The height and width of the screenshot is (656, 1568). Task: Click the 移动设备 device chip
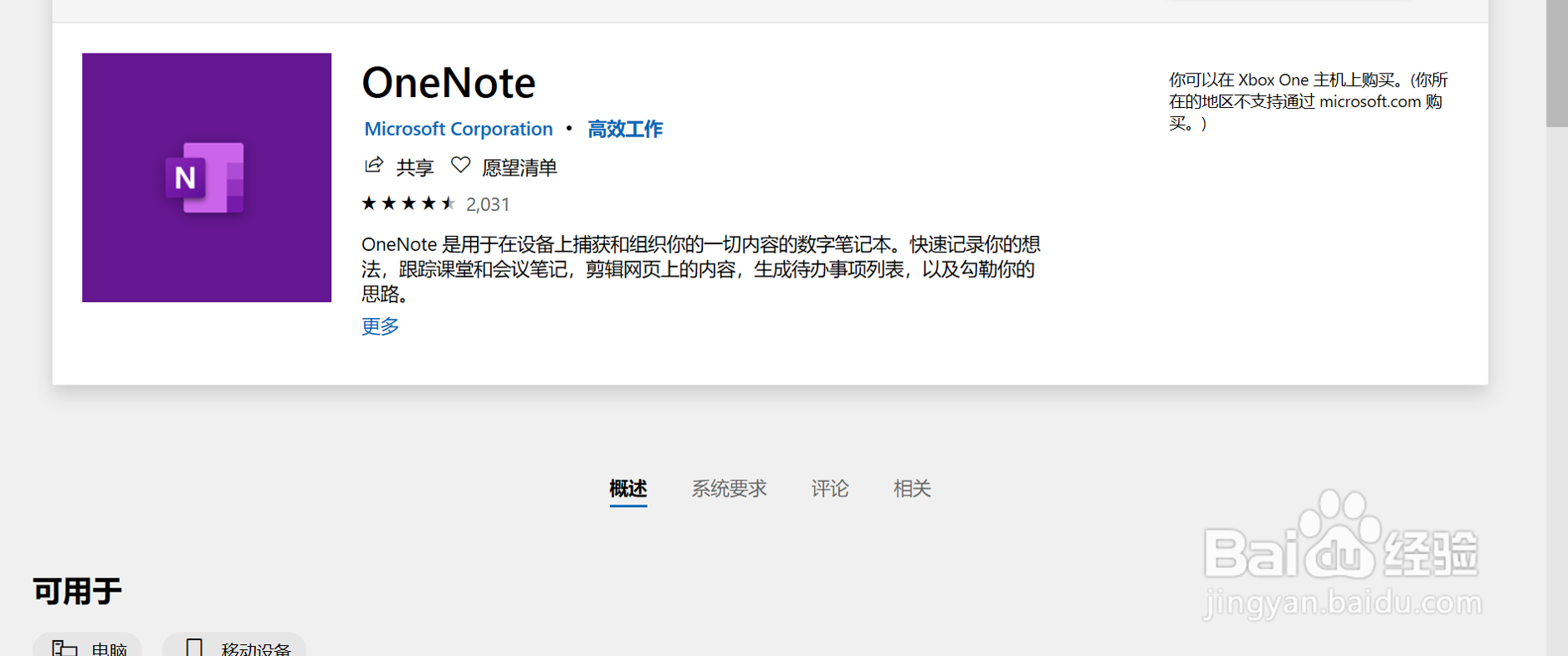234,645
